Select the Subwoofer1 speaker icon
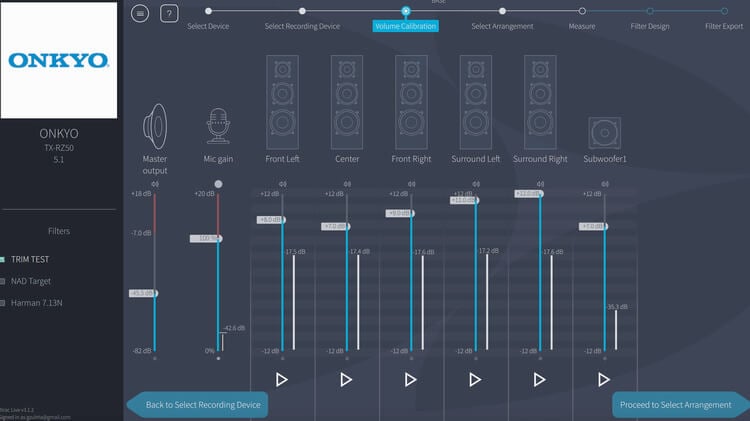The height and width of the screenshot is (421, 750). pos(605,133)
